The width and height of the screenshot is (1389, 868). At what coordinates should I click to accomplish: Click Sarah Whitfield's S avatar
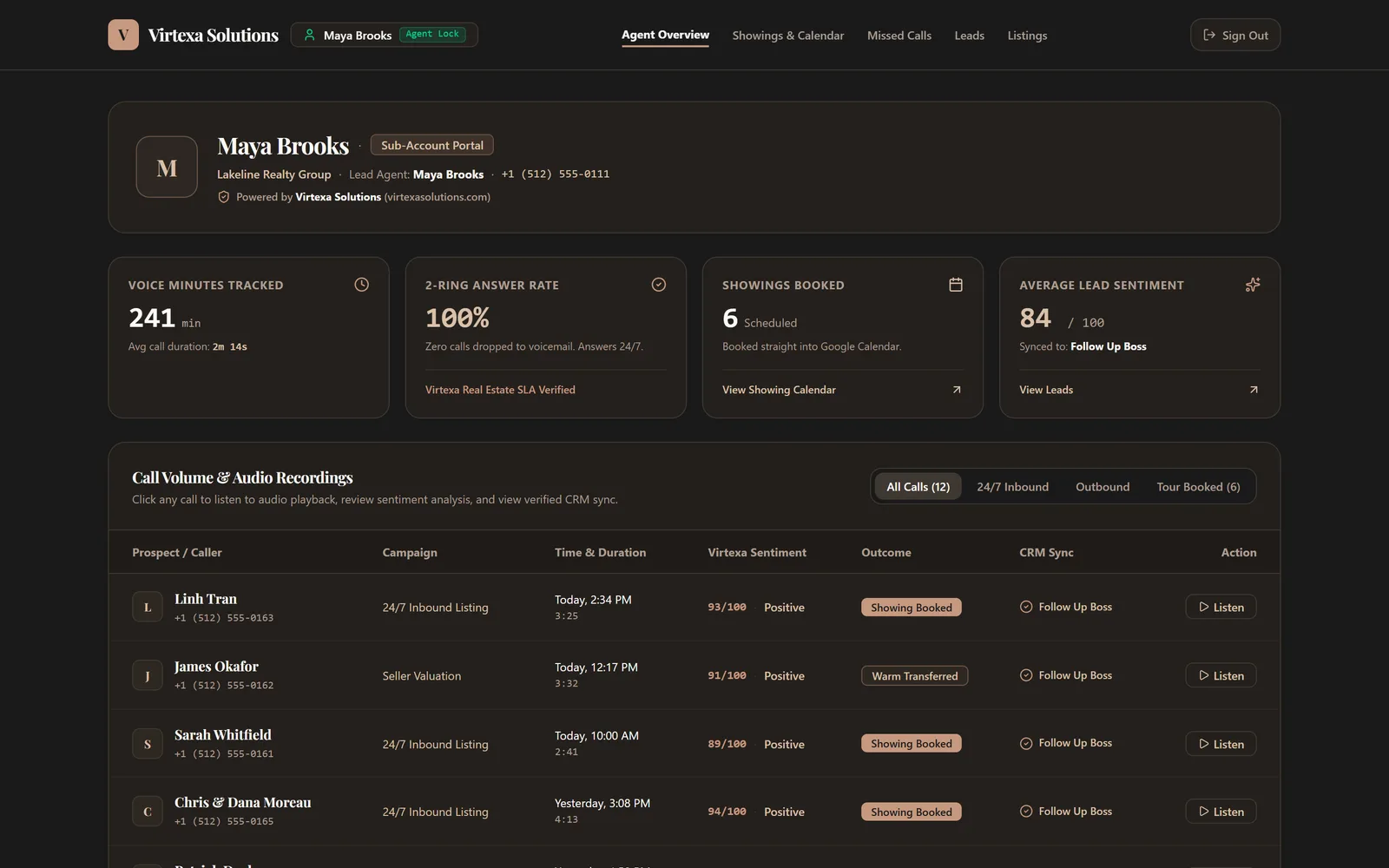tap(148, 744)
